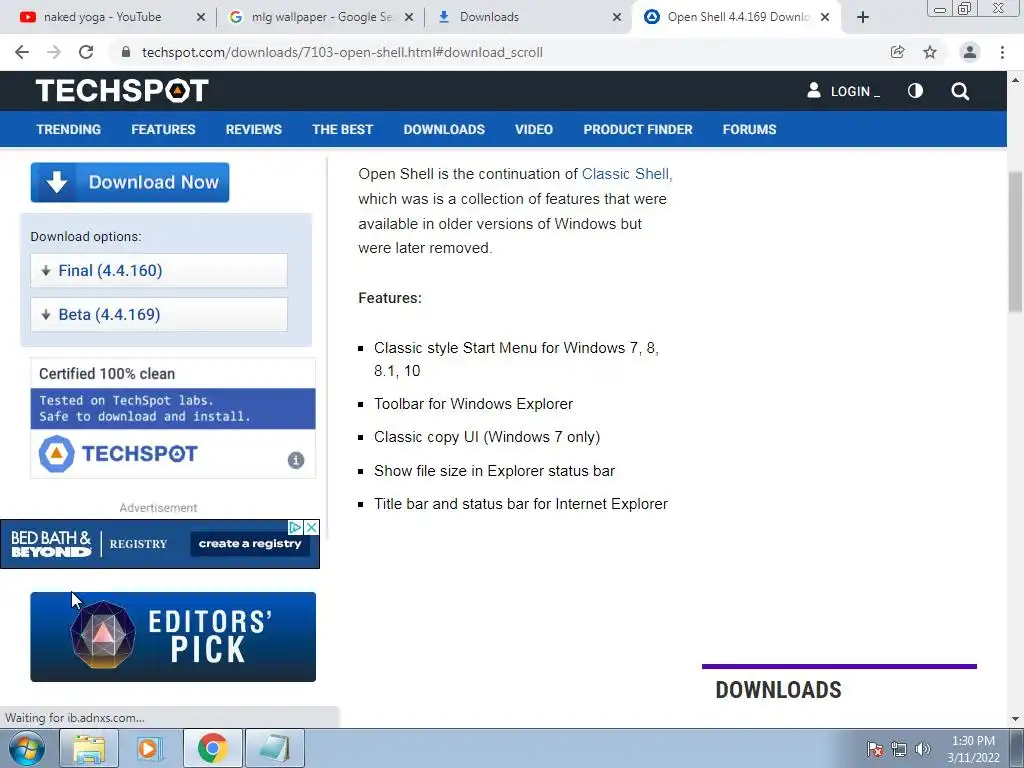Click Chrome icon in taskbar

212,748
